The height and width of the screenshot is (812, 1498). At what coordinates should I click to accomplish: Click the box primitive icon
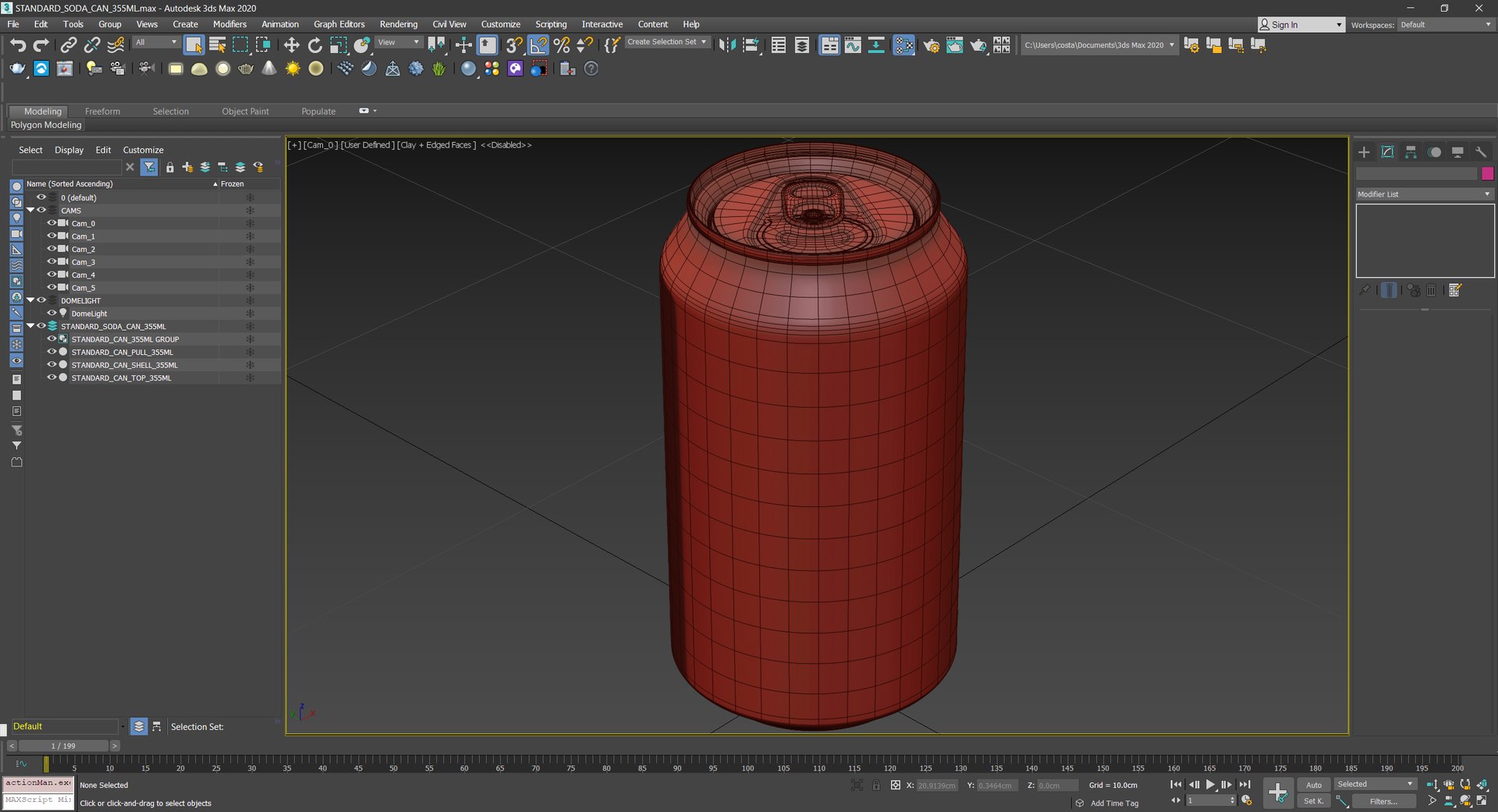pos(176,69)
